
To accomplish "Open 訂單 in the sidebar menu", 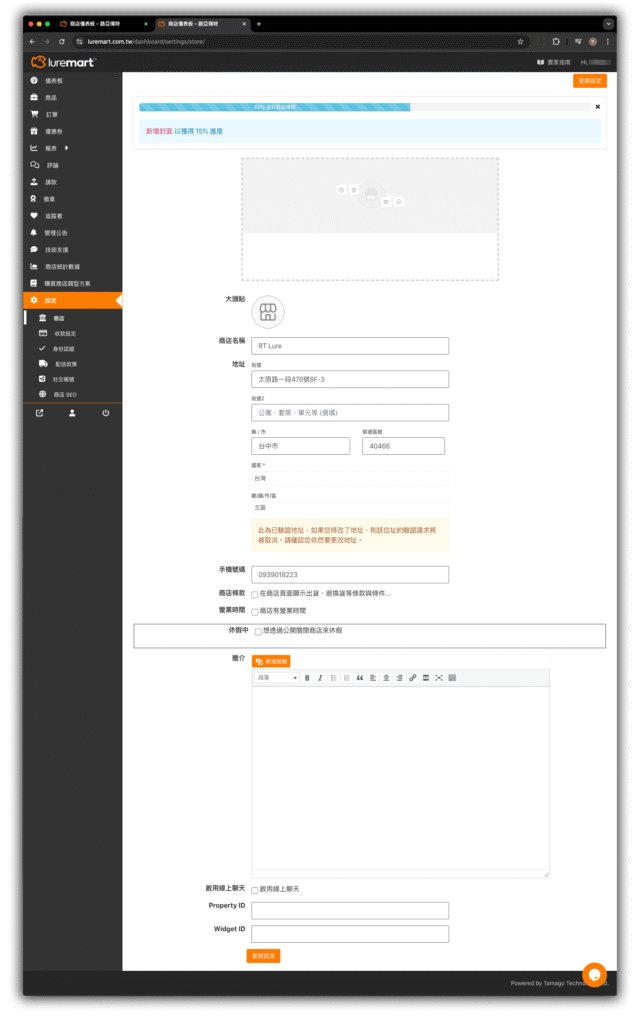I will [x=51, y=114].
